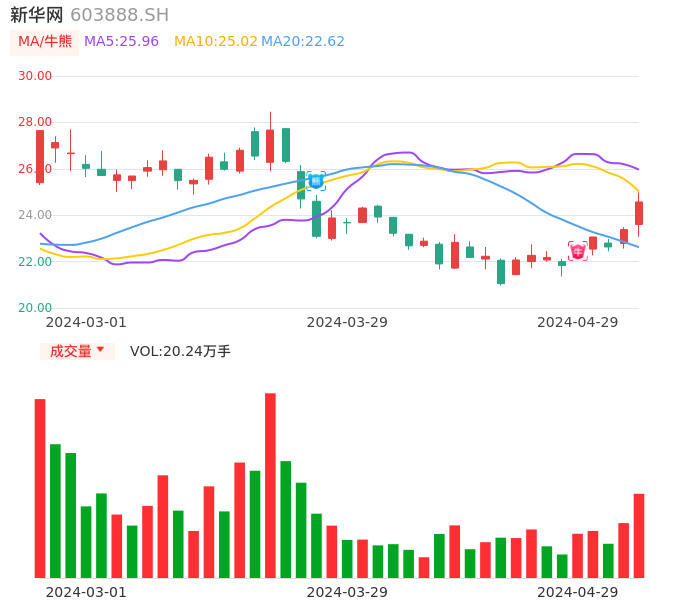Click the stock code 603888.SH

(119, 15)
